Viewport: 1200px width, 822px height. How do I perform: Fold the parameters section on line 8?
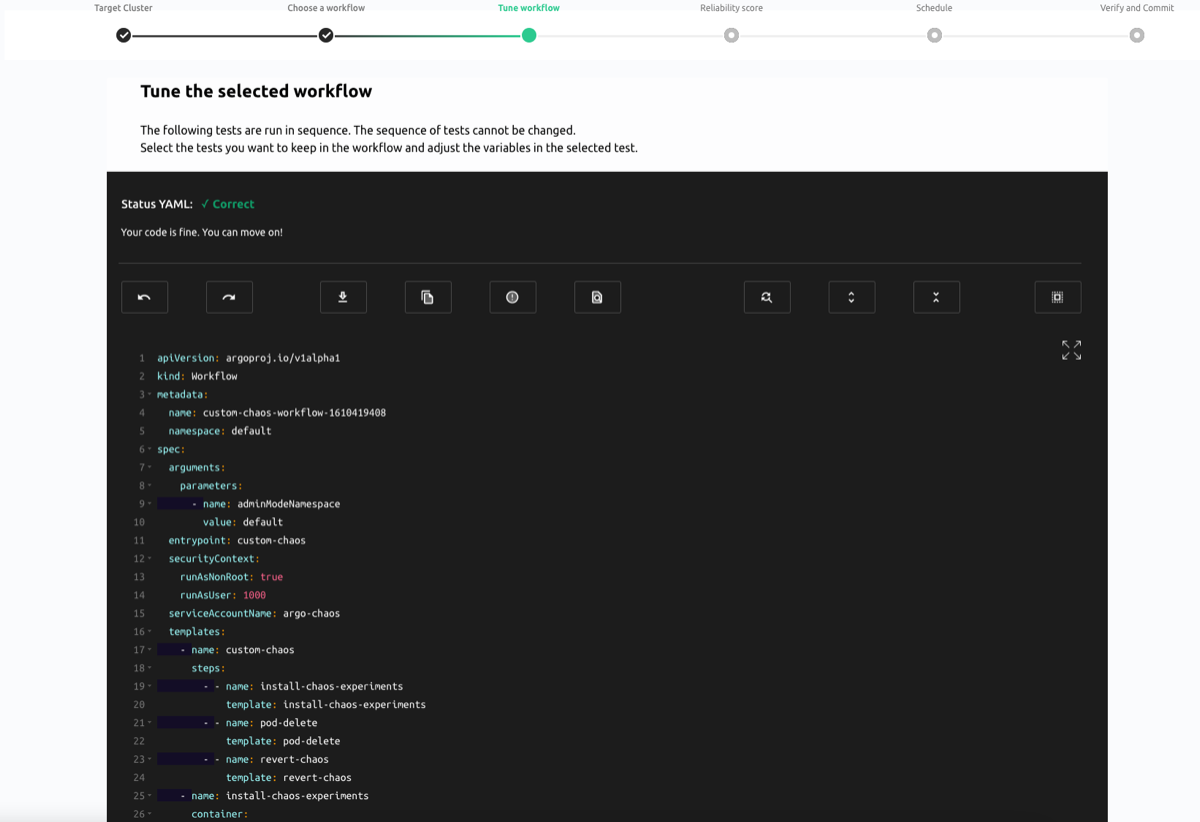(x=150, y=486)
